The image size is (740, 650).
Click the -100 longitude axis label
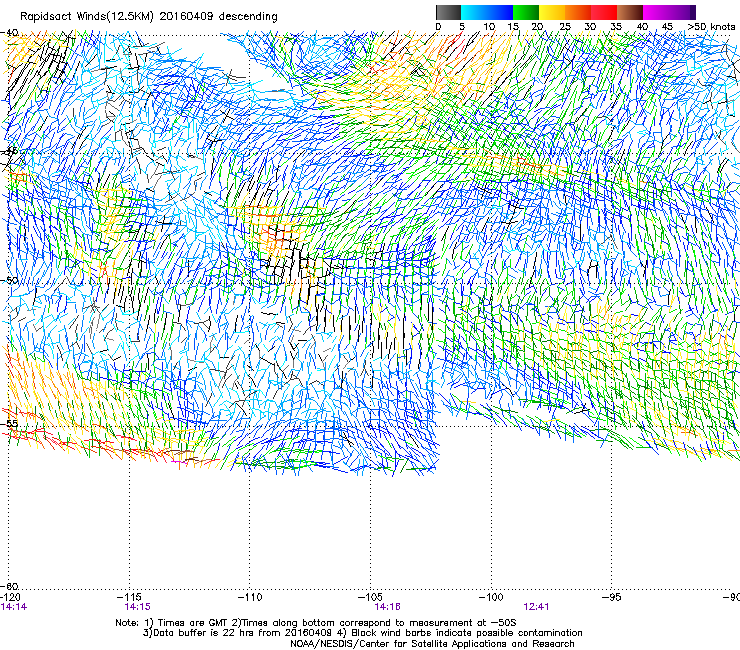[x=491, y=598]
